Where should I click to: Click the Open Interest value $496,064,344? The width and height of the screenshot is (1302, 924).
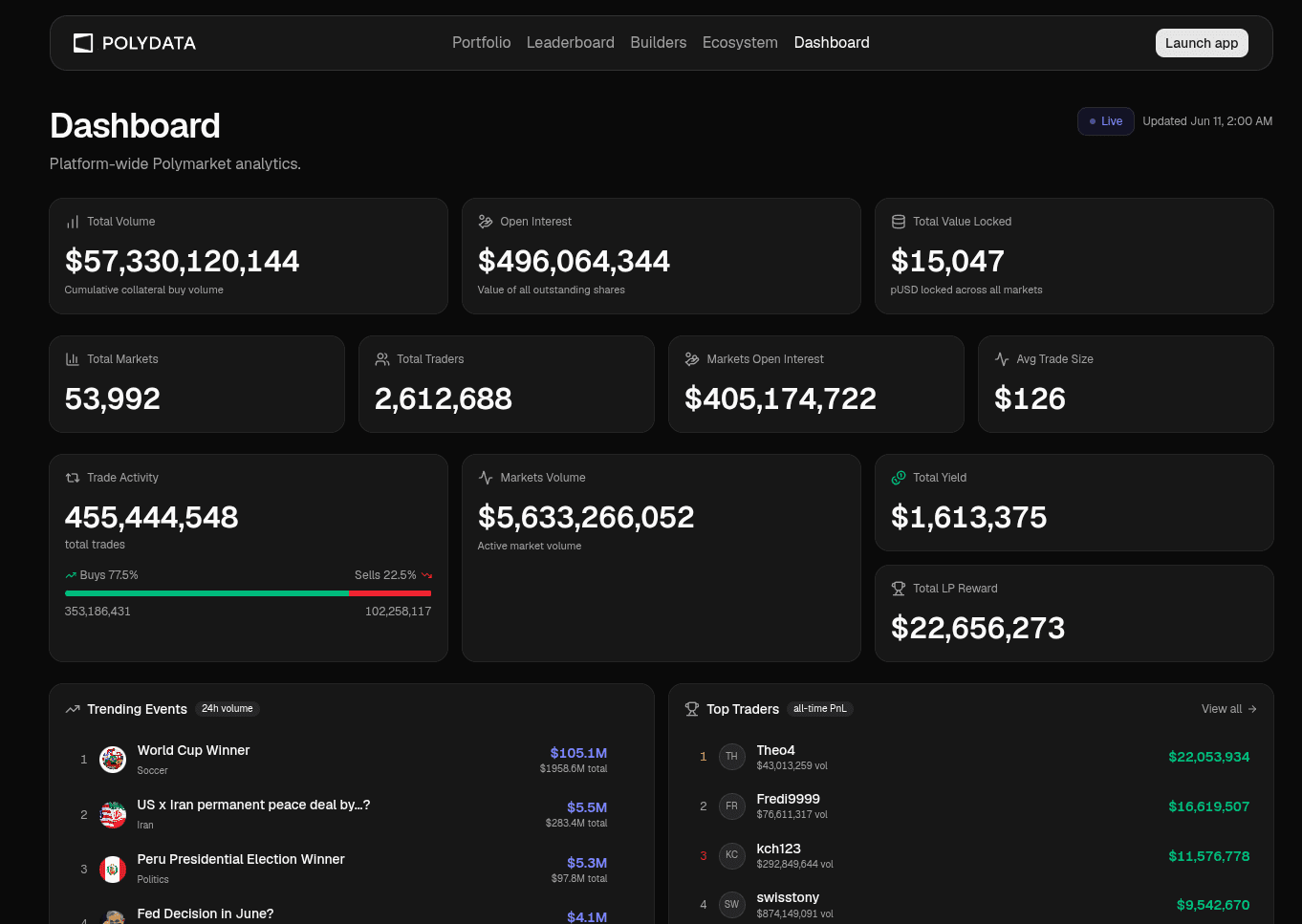[574, 261]
